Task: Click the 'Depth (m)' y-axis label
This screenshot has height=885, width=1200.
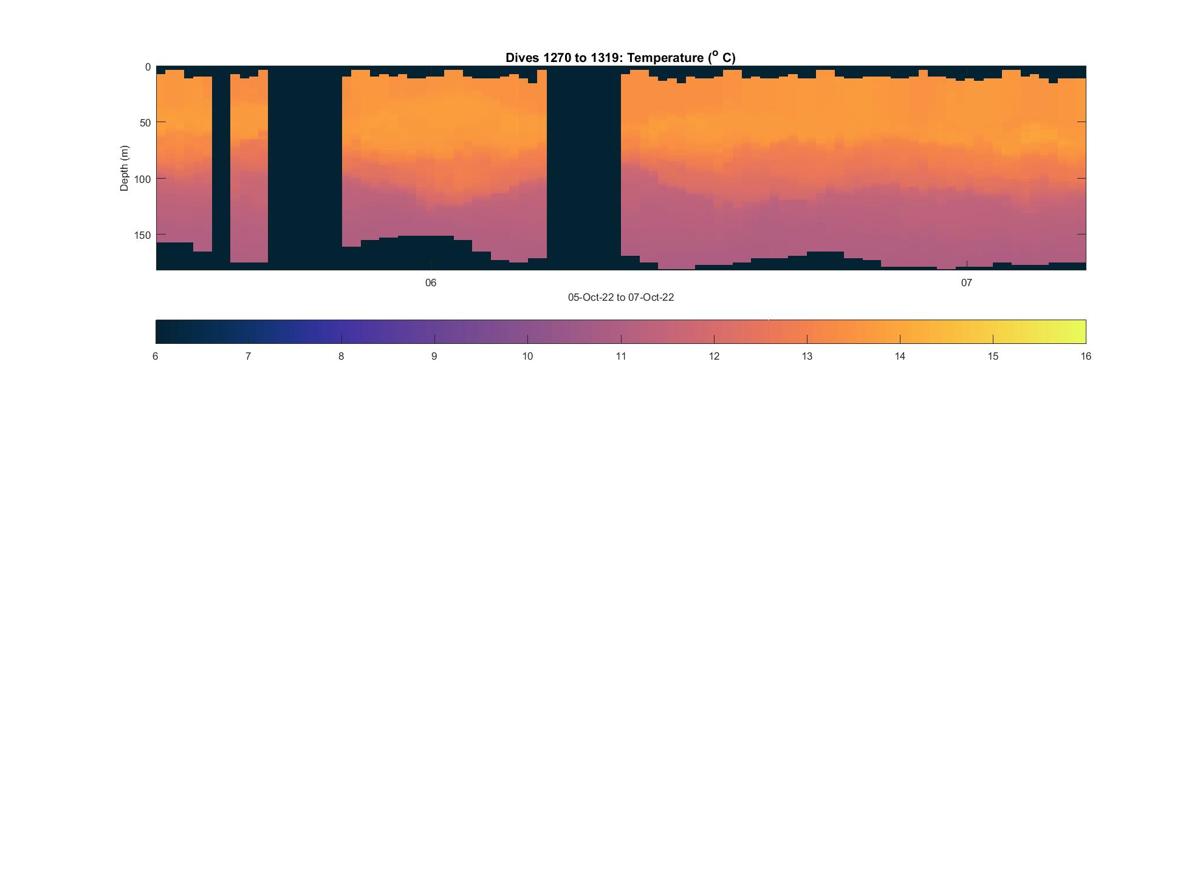Action: pos(125,168)
